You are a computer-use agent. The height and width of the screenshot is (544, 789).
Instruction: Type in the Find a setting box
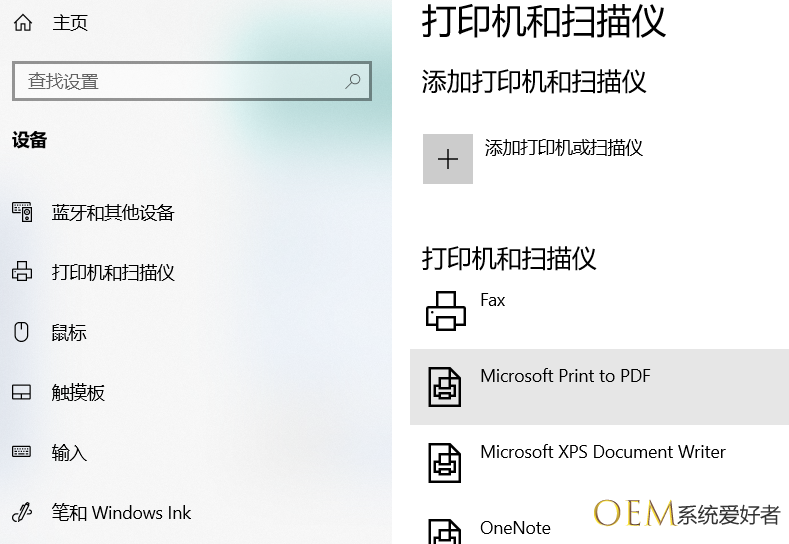coord(180,81)
